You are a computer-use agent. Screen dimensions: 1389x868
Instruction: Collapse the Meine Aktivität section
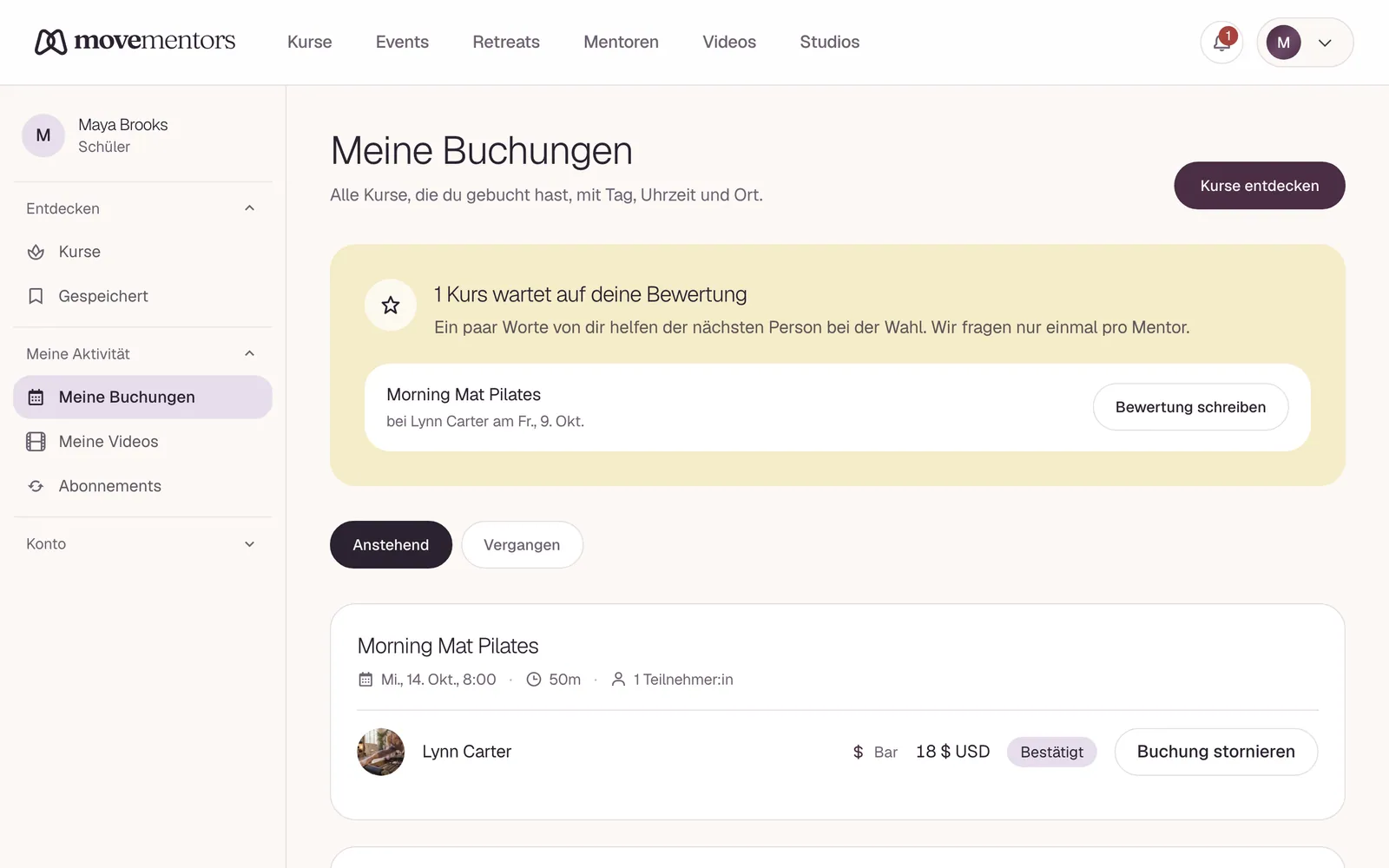pyautogui.click(x=249, y=353)
